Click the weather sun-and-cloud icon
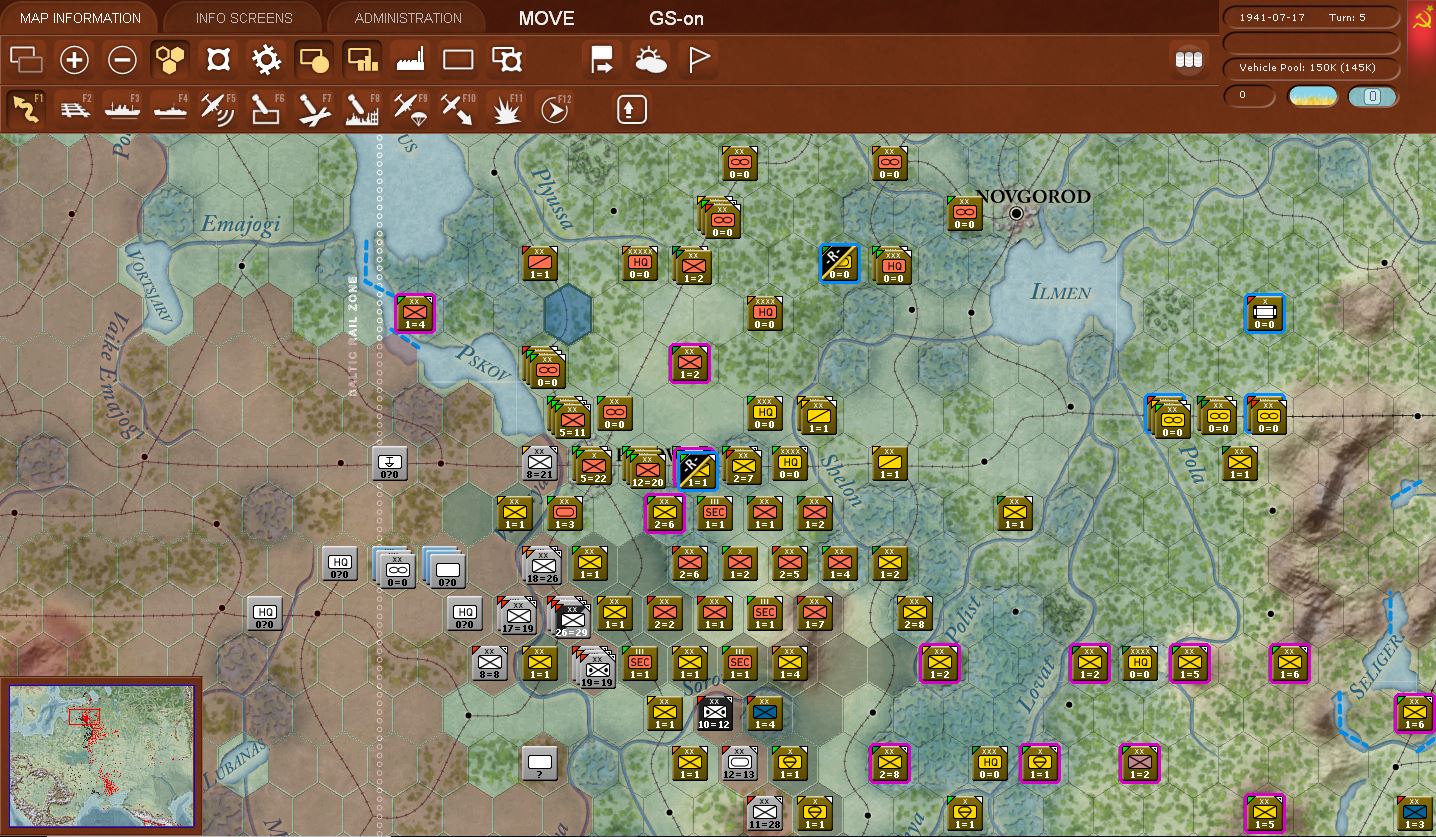 coord(651,60)
